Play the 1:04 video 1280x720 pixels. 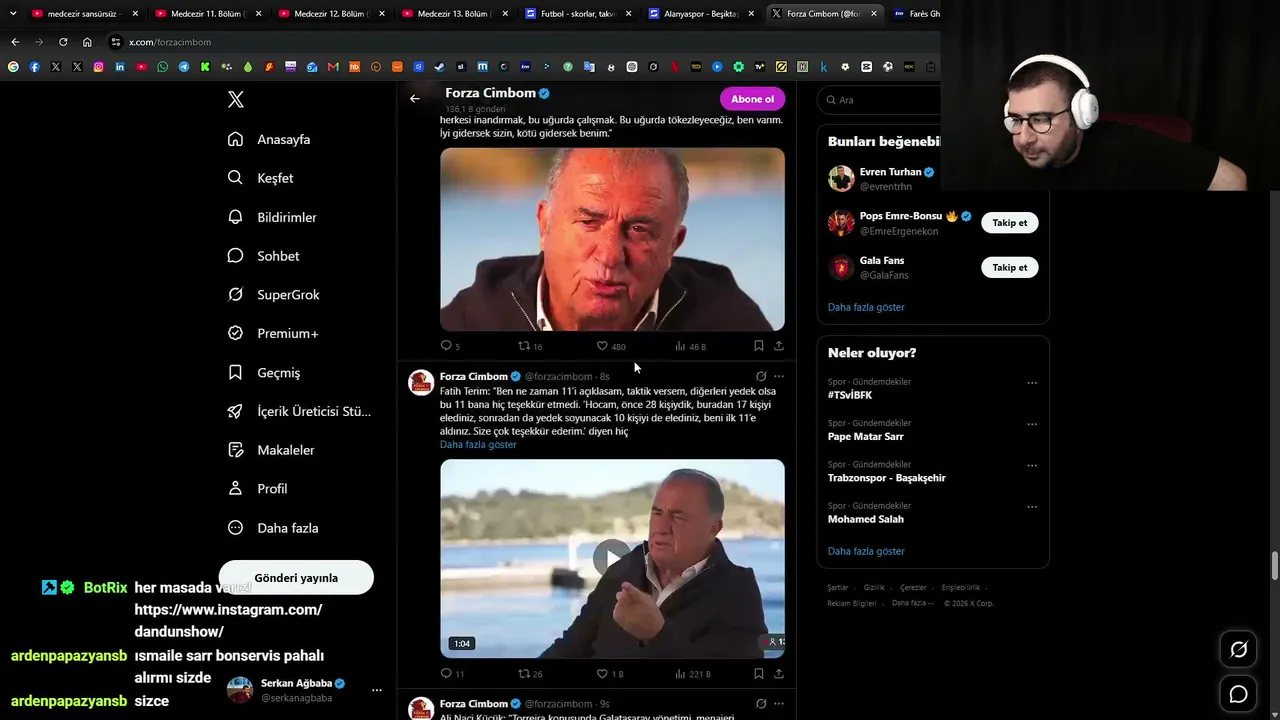612,558
